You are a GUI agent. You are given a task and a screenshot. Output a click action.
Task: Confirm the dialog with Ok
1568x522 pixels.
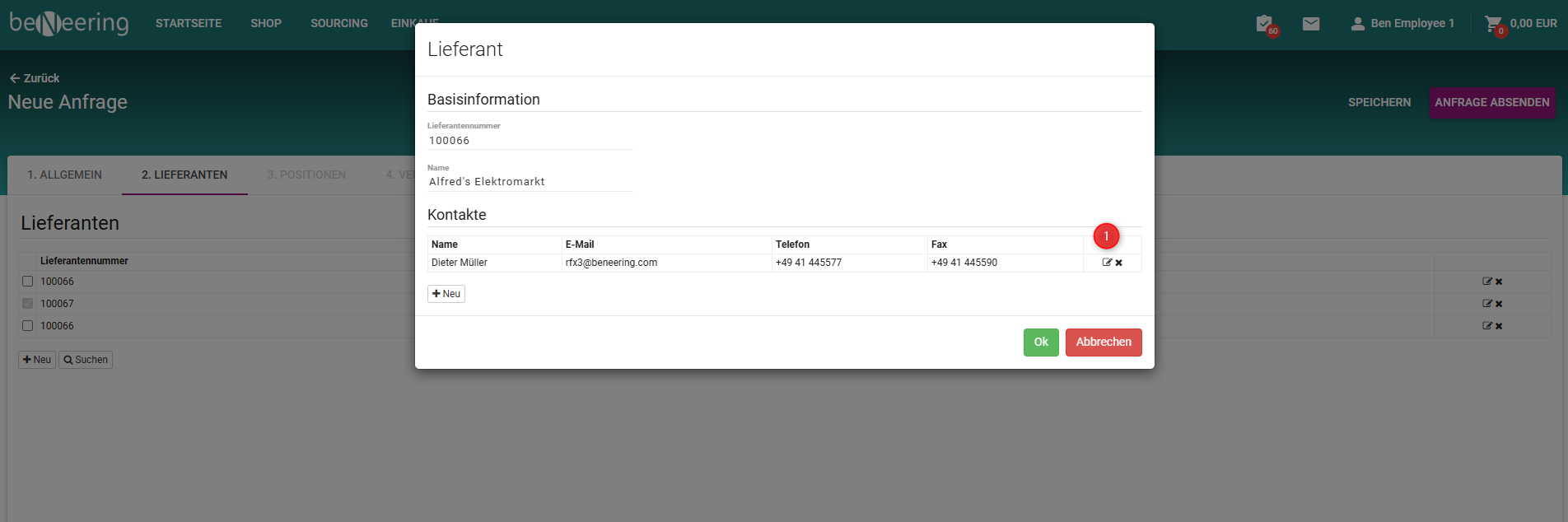1041,343
